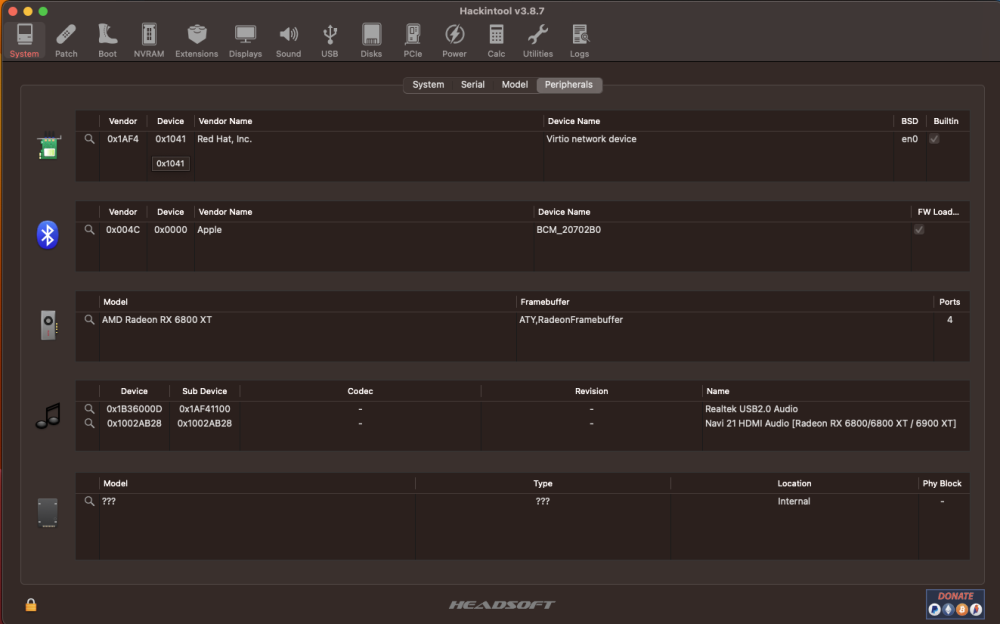Click magnifier beside Red Hat, Inc. row
The height and width of the screenshot is (624, 1000).
coord(89,139)
